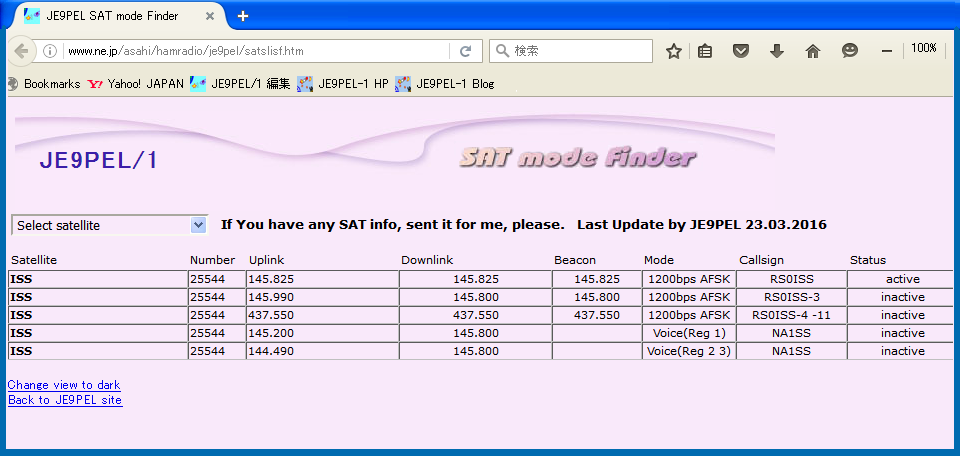Click the Callsign column header
Image resolution: width=960 pixels, height=456 pixels.
(x=762, y=260)
